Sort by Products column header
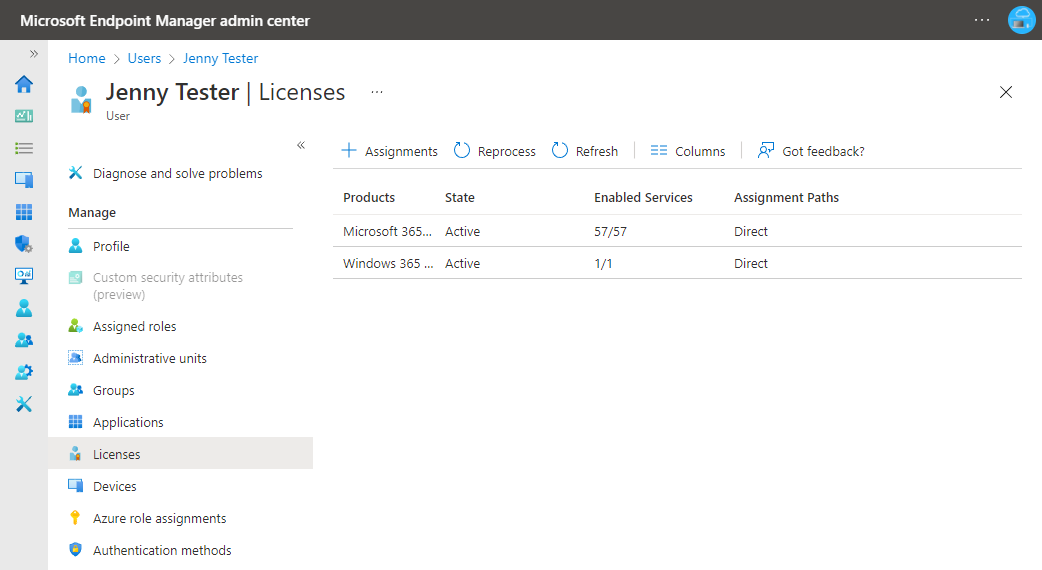This screenshot has height=570, width=1042. pos(369,197)
